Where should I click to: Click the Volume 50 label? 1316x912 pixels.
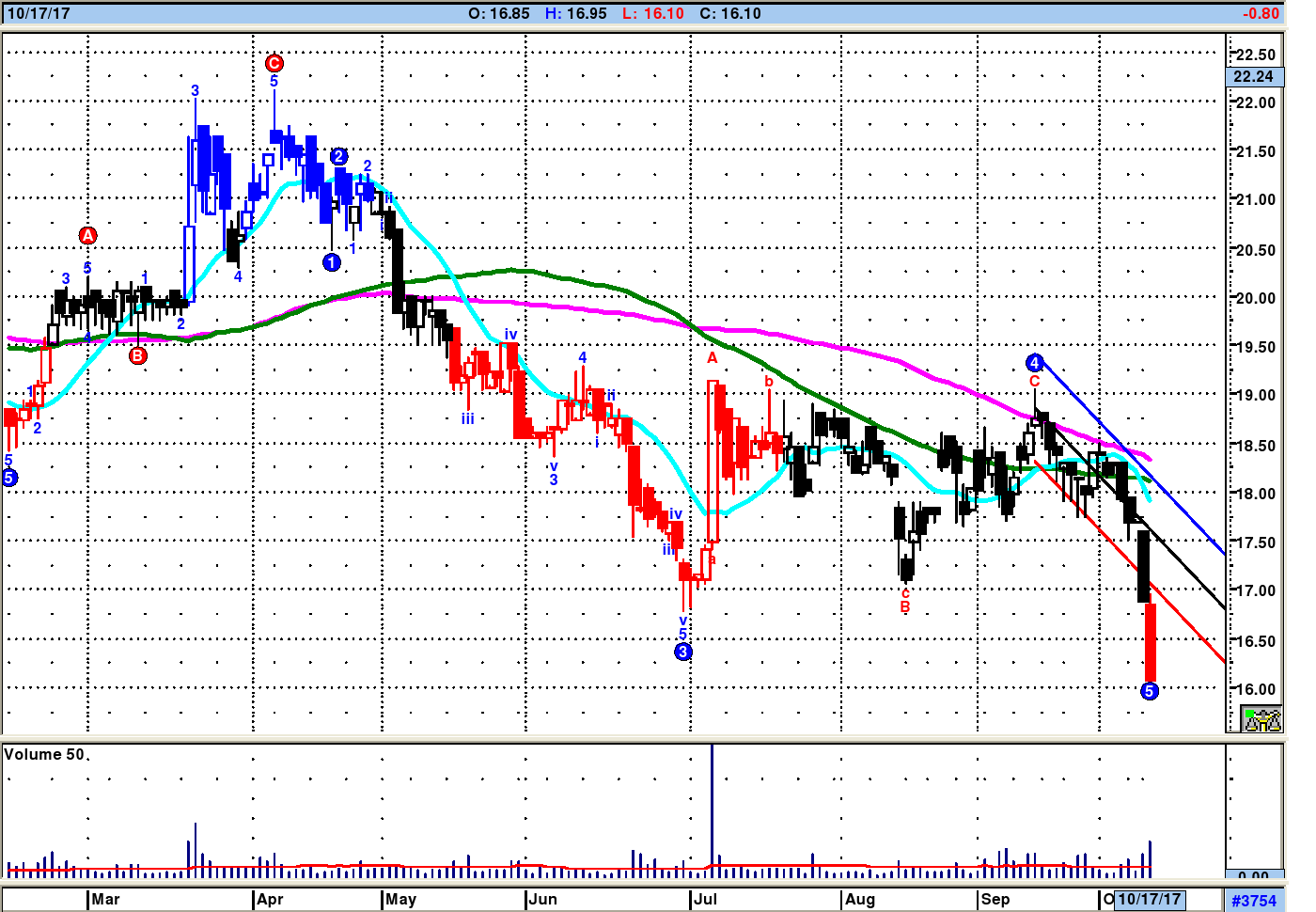click(x=44, y=754)
